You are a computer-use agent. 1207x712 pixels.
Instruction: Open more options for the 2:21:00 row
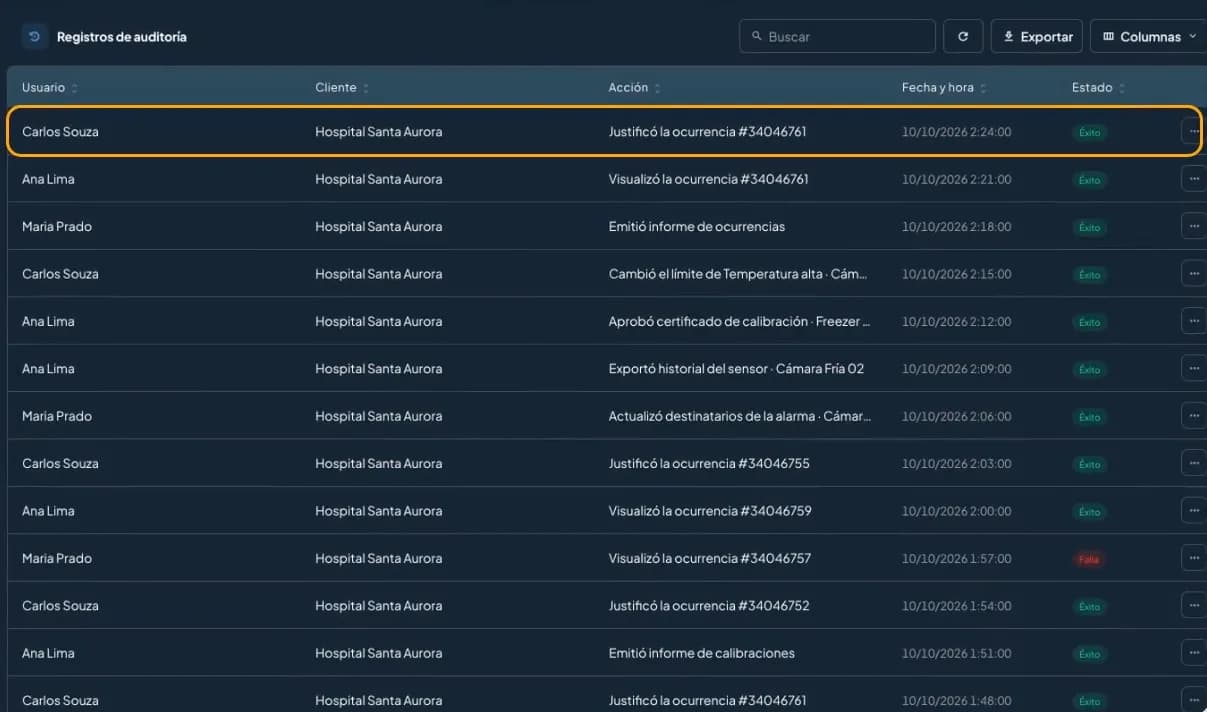coord(1193,179)
